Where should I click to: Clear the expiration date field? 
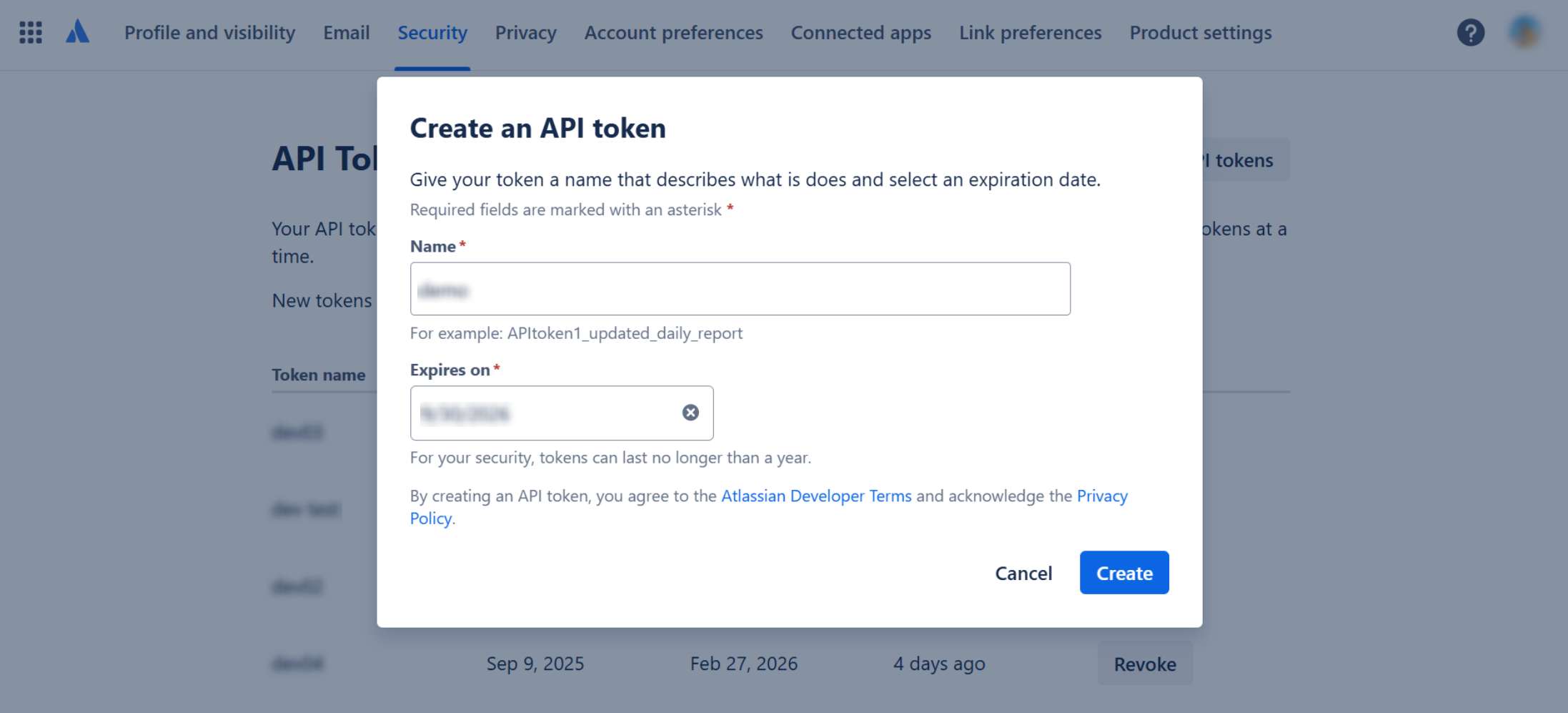[690, 412]
